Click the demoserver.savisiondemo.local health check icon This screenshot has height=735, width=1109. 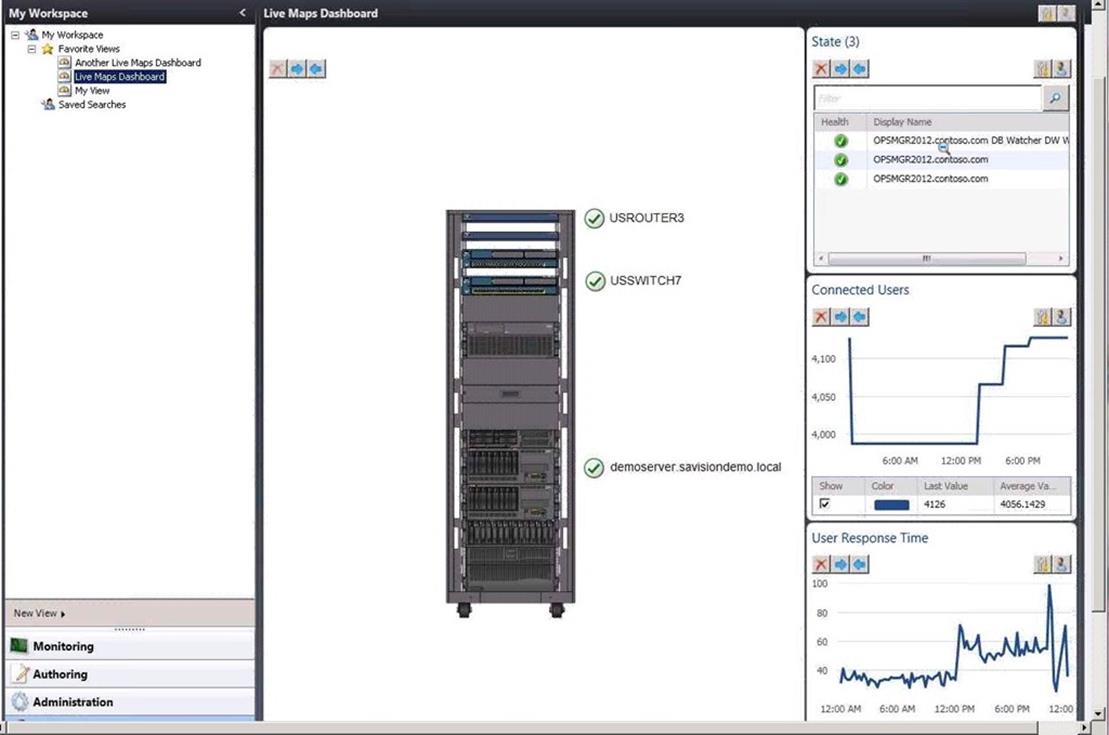point(594,468)
